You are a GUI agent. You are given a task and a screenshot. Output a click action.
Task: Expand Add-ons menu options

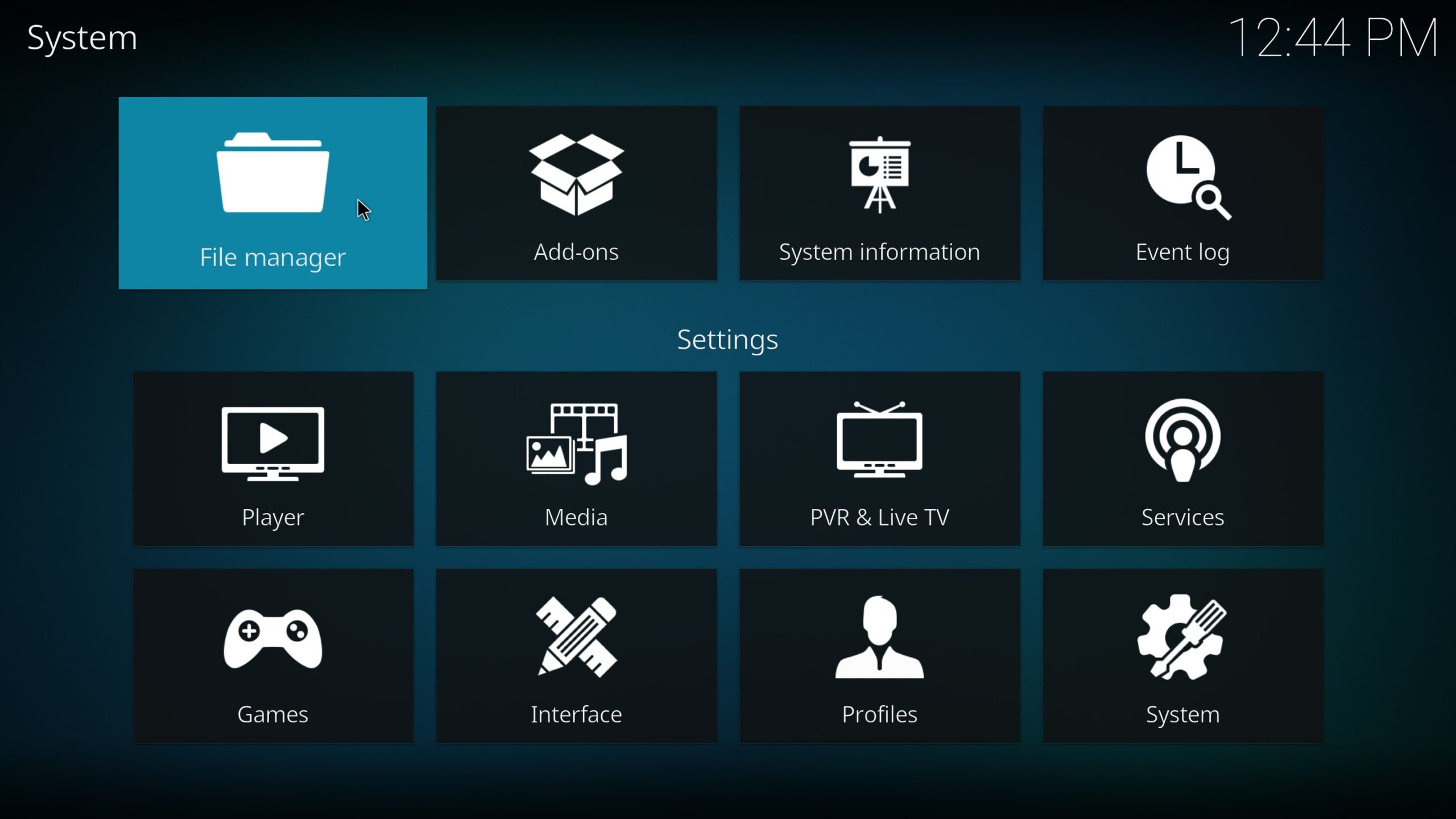[x=576, y=192]
